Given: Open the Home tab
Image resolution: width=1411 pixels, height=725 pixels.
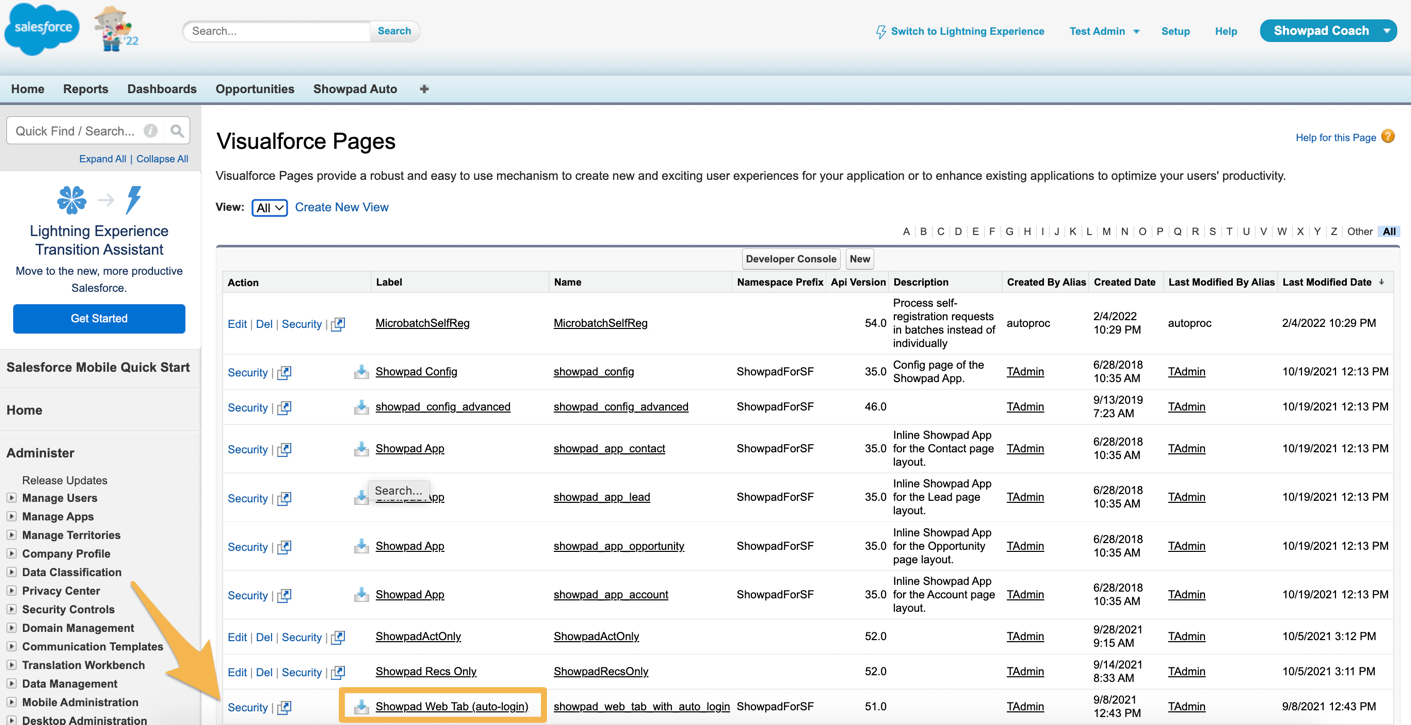Looking at the screenshot, I should point(28,89).
